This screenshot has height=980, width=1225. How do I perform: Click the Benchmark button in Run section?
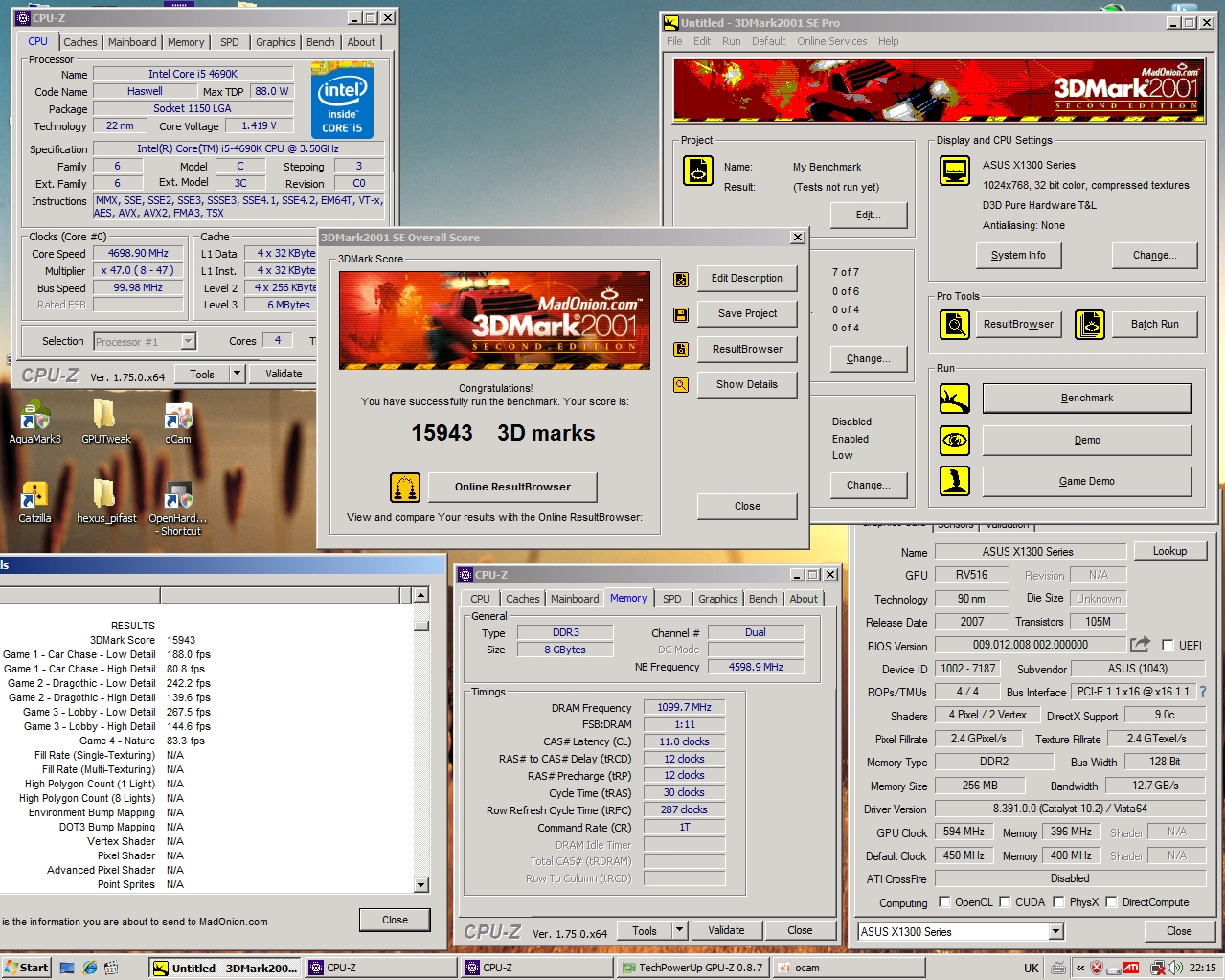pyautogui.click(x=1087, y=399)
